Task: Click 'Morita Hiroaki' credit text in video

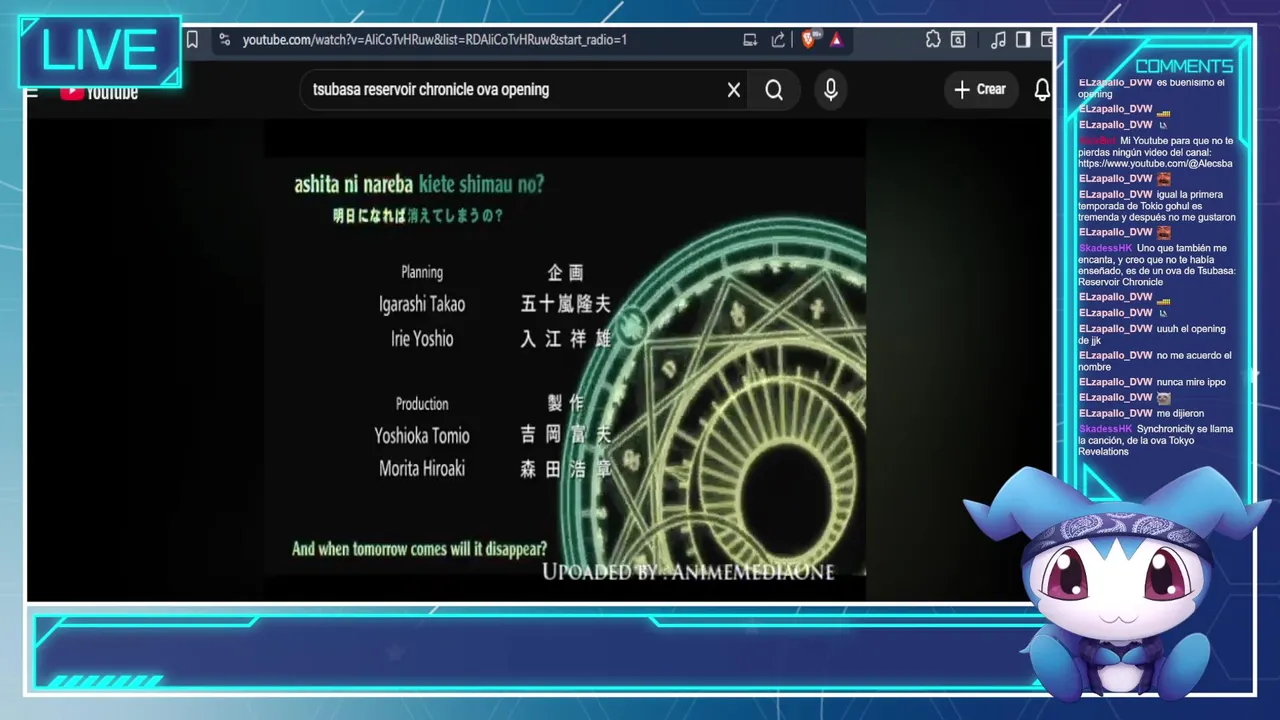Action: coord(422,468)
